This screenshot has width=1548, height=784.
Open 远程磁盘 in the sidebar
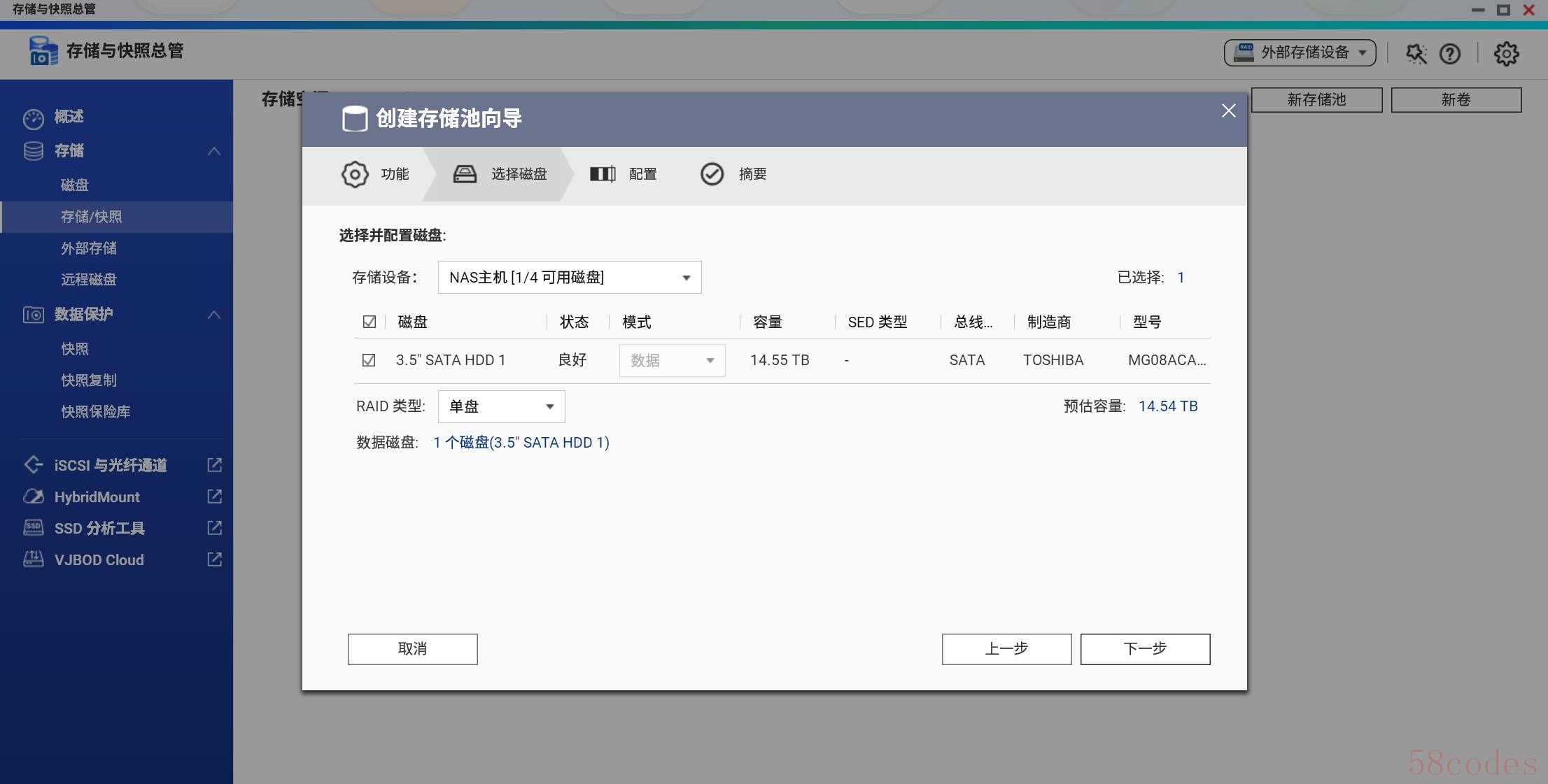89,280
